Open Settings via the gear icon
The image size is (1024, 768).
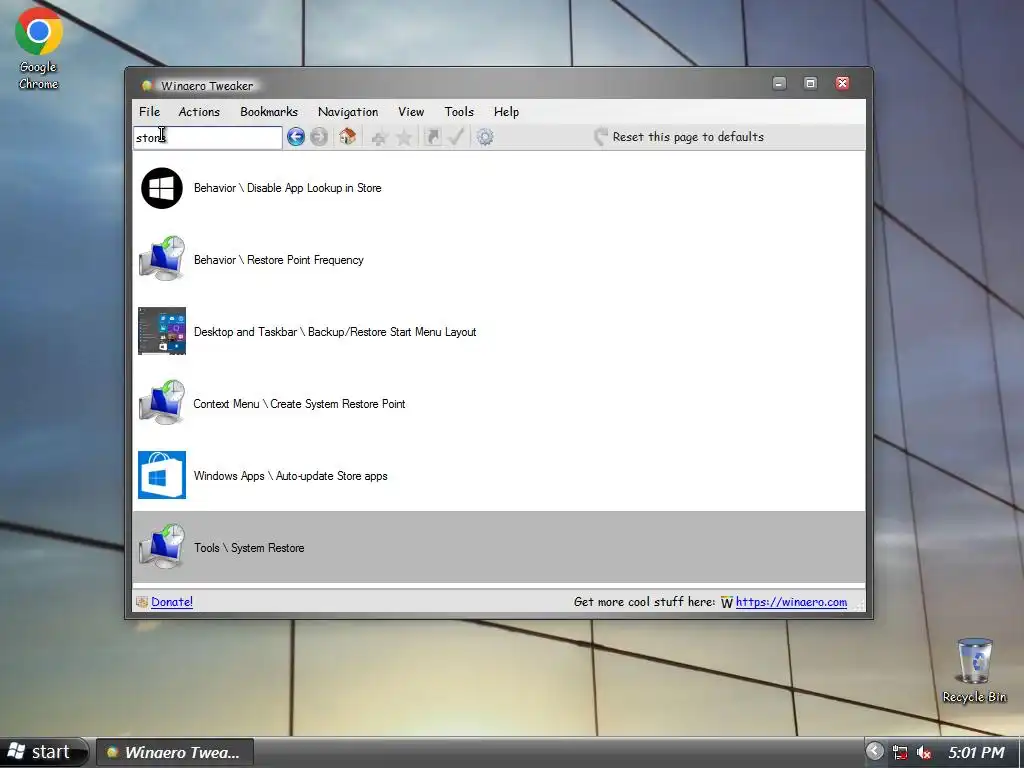coord(485,137)
